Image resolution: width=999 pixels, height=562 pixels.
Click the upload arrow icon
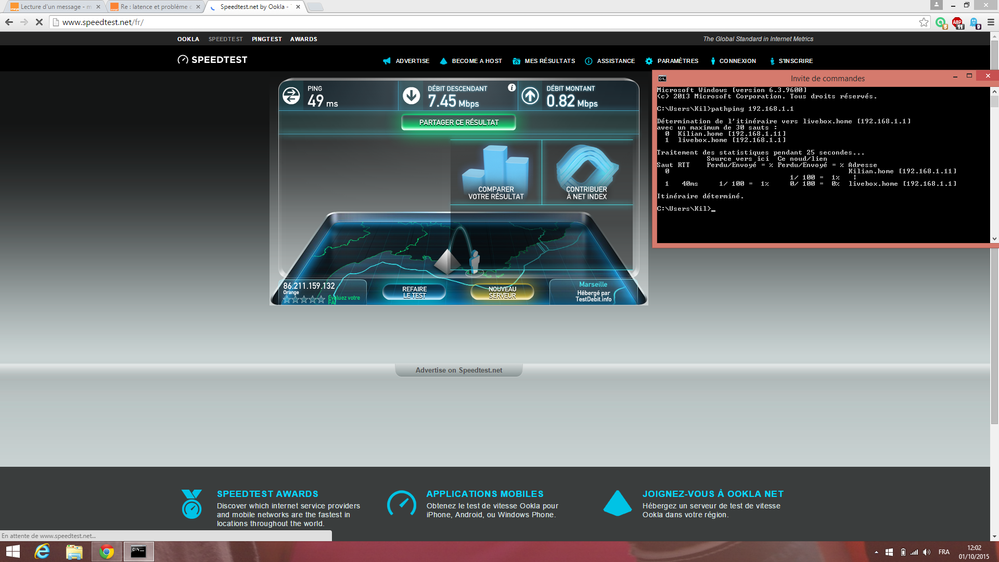coord(530,96)
